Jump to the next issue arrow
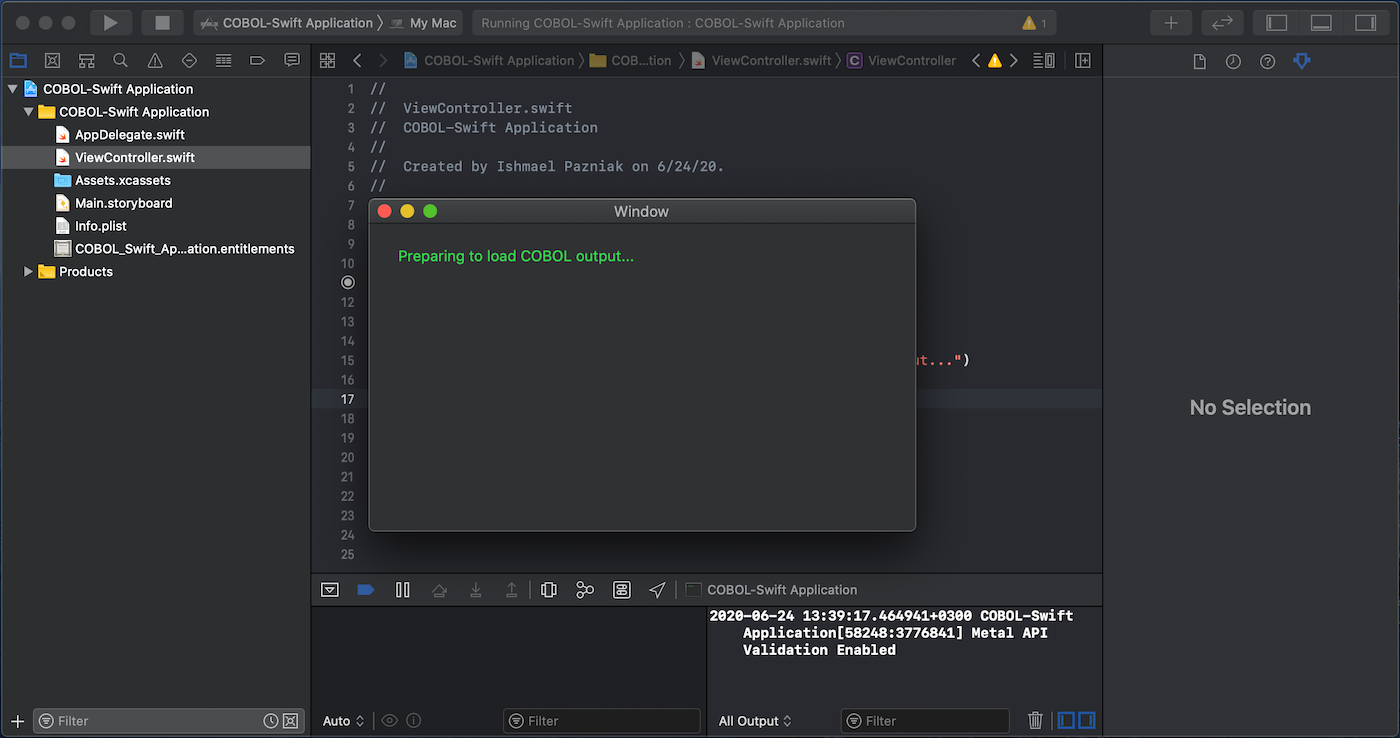This screenshot has height=738, width=1400. [1014, 61]
